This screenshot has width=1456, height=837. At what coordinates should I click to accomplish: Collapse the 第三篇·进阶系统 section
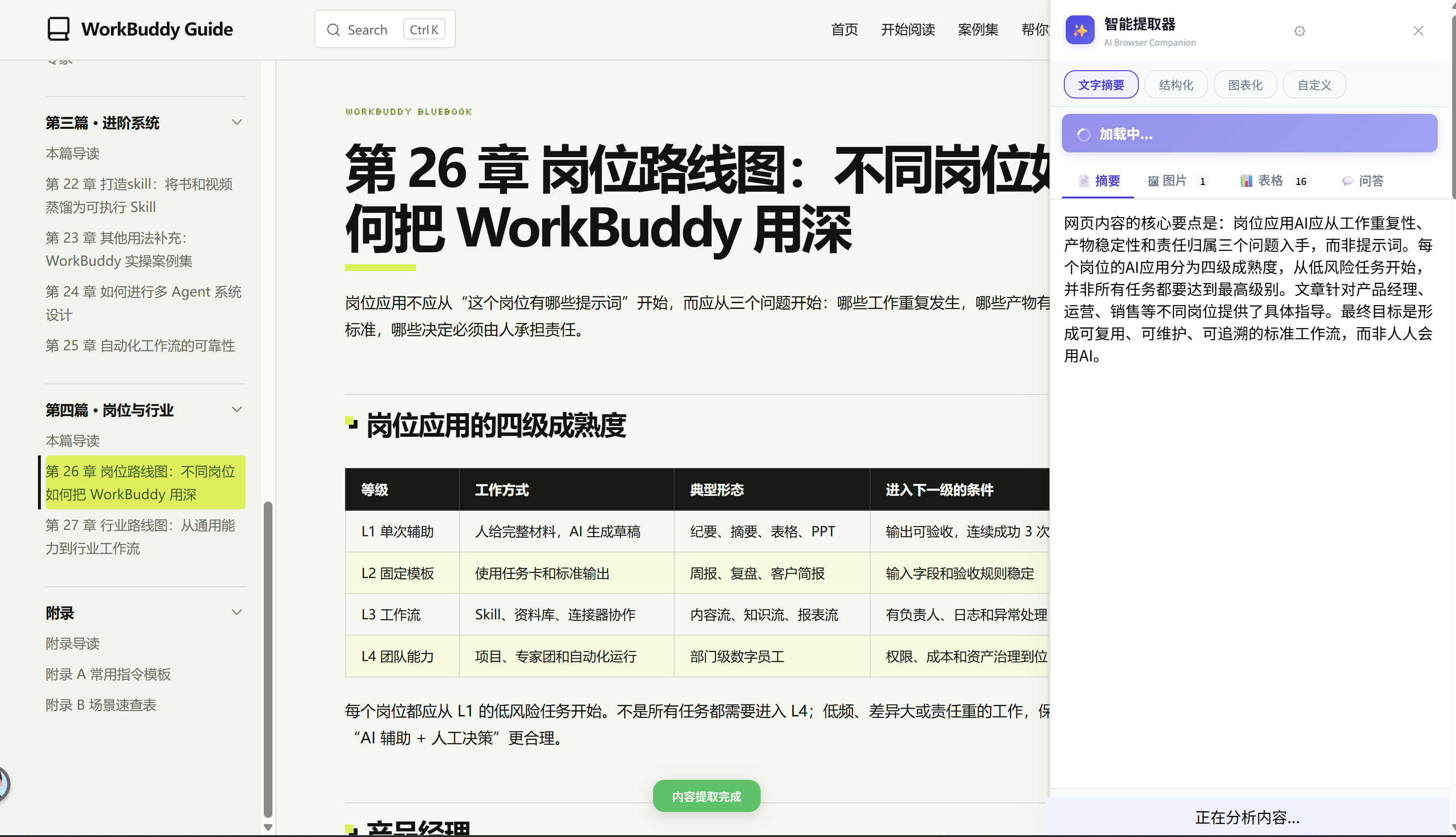click(x=236, y=123)
